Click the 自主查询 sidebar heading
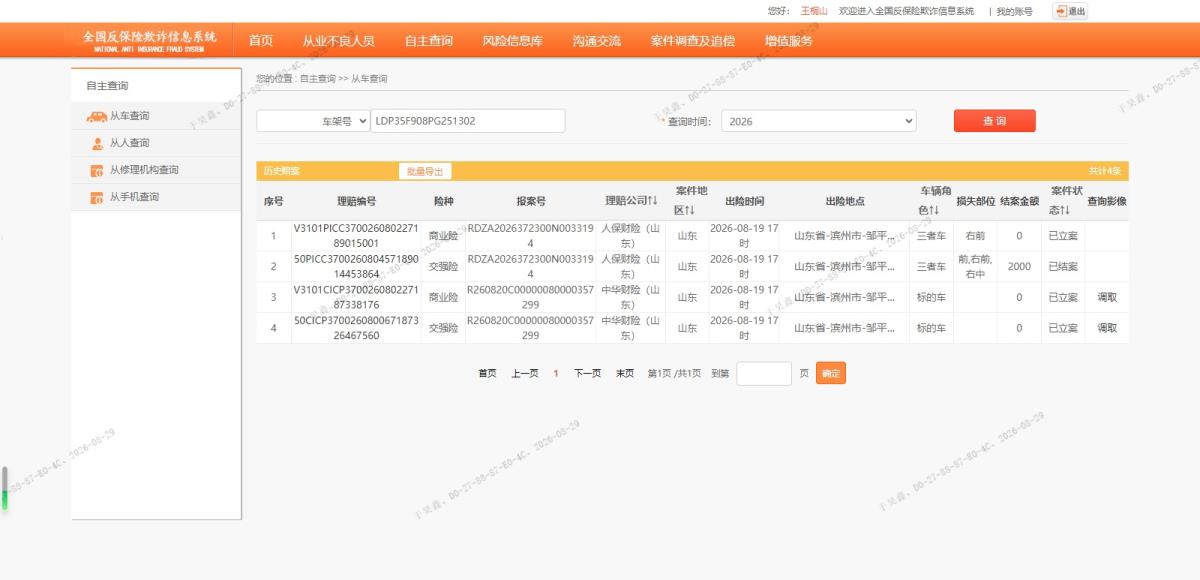Image resolution: width=1200 pixels, height=580 pixels. pos(107,86)
